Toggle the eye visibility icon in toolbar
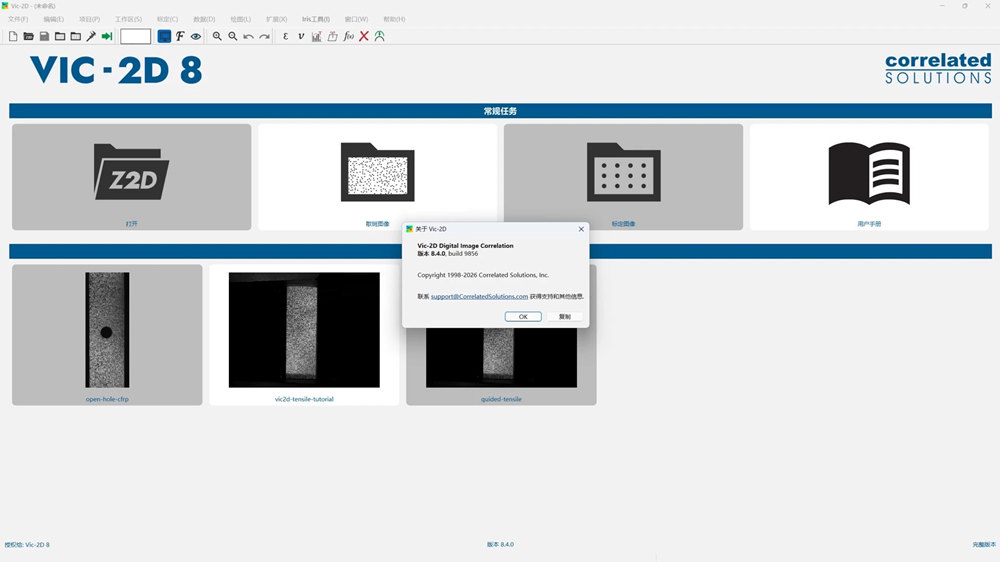Viewport: 1000px width, 562px height. coord(196,36)
